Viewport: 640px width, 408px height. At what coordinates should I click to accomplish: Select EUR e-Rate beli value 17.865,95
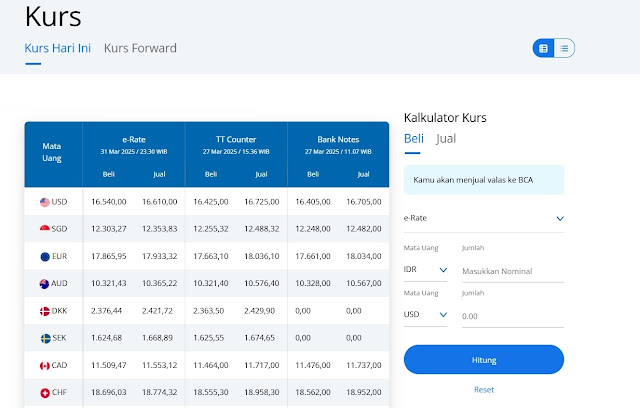109,256
